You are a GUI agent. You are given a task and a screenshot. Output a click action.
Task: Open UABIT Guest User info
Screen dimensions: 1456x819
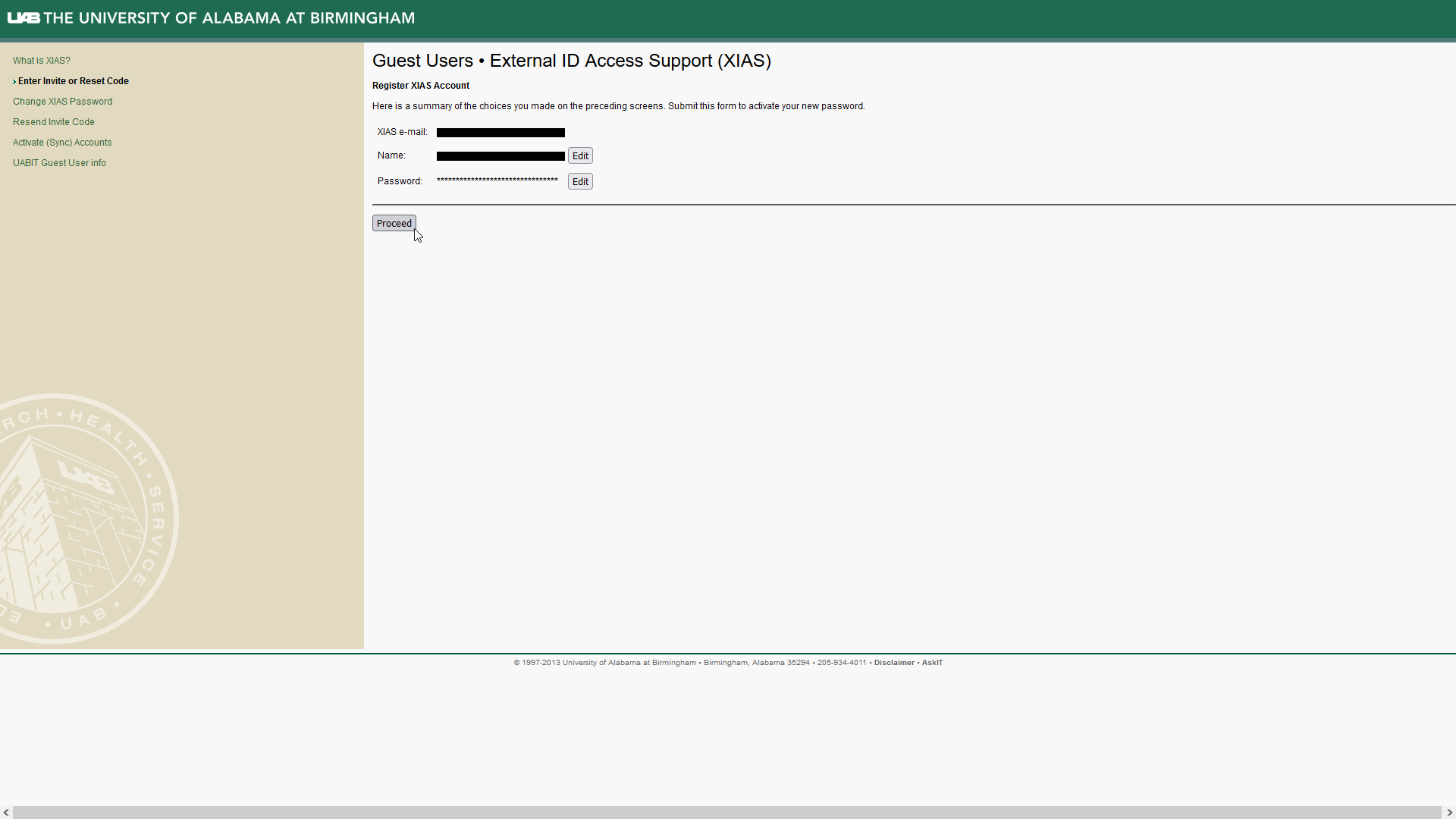pos(59,163)
